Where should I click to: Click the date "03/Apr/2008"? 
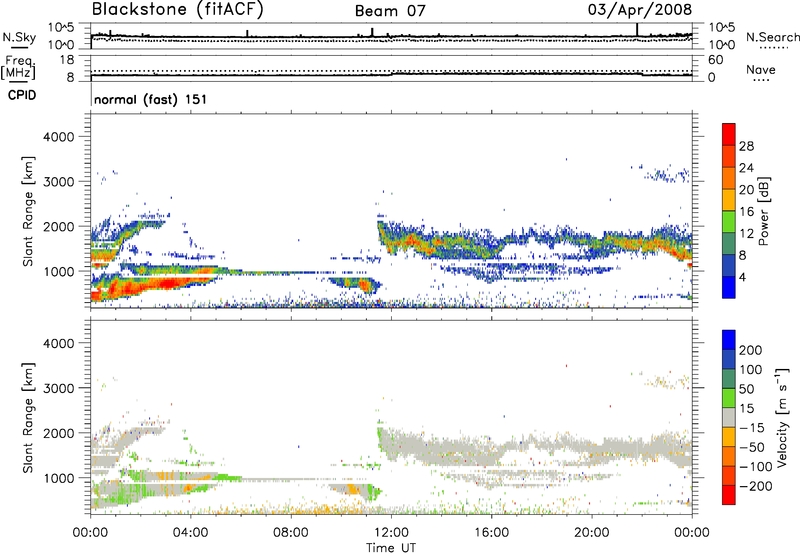click(x=640, y=9)
